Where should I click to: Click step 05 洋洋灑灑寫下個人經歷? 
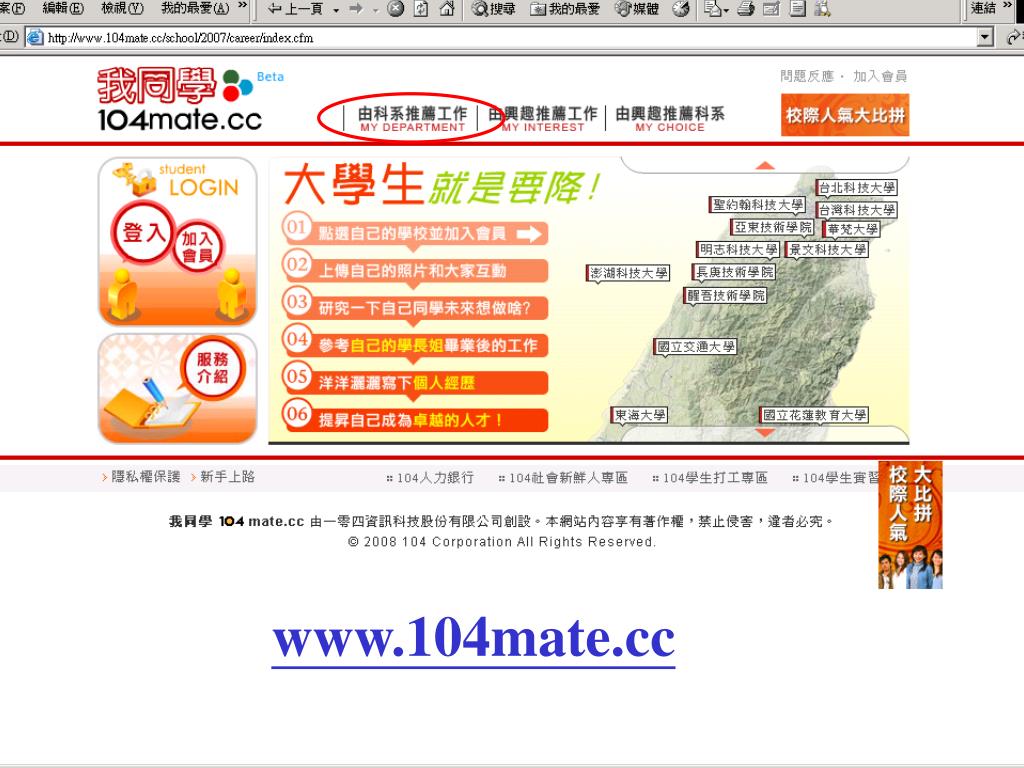415,383
